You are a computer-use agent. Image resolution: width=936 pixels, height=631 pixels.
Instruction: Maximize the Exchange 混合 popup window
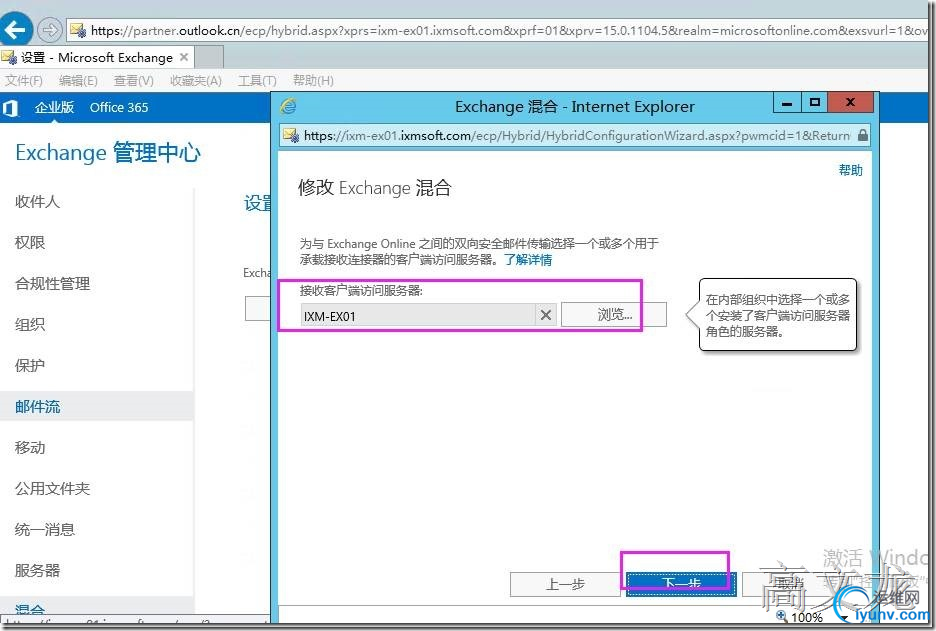(x=814, y=103)
